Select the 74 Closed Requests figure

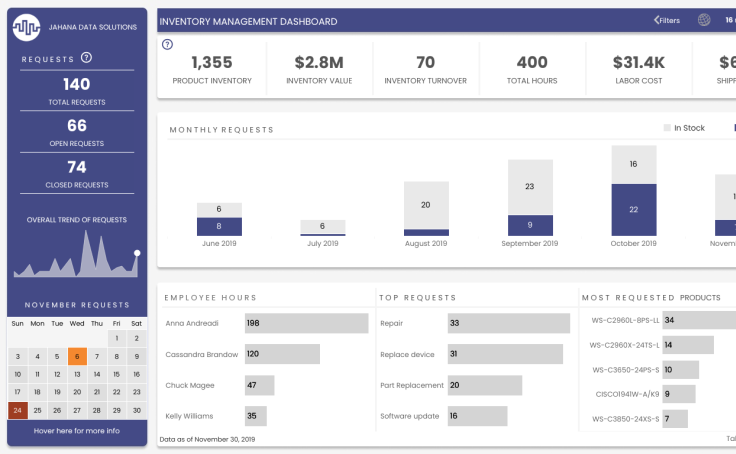[77, 167]
